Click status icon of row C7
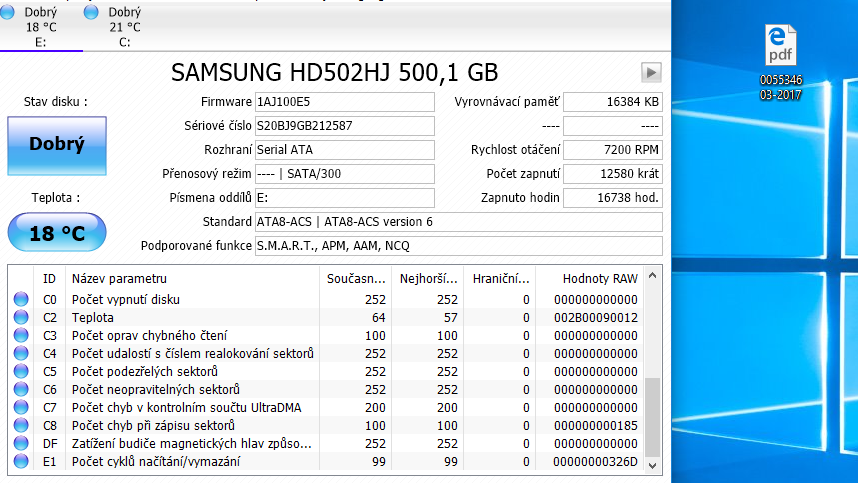Image resolution: width=858 pixels, height=483 pixels. click(21, 408)
